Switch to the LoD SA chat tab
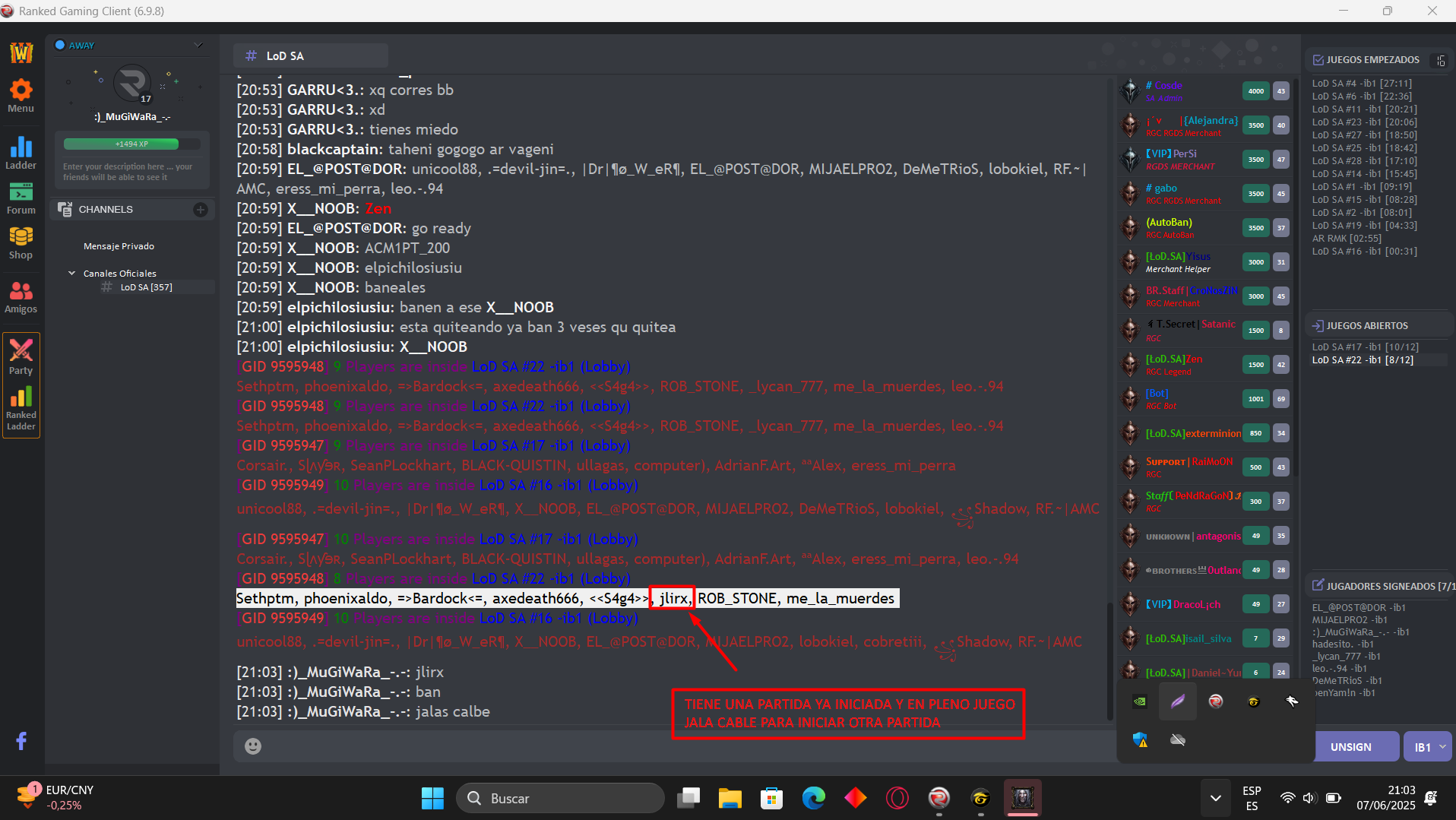The width and height of the screenshot is (1456, 820). [310, 55]
